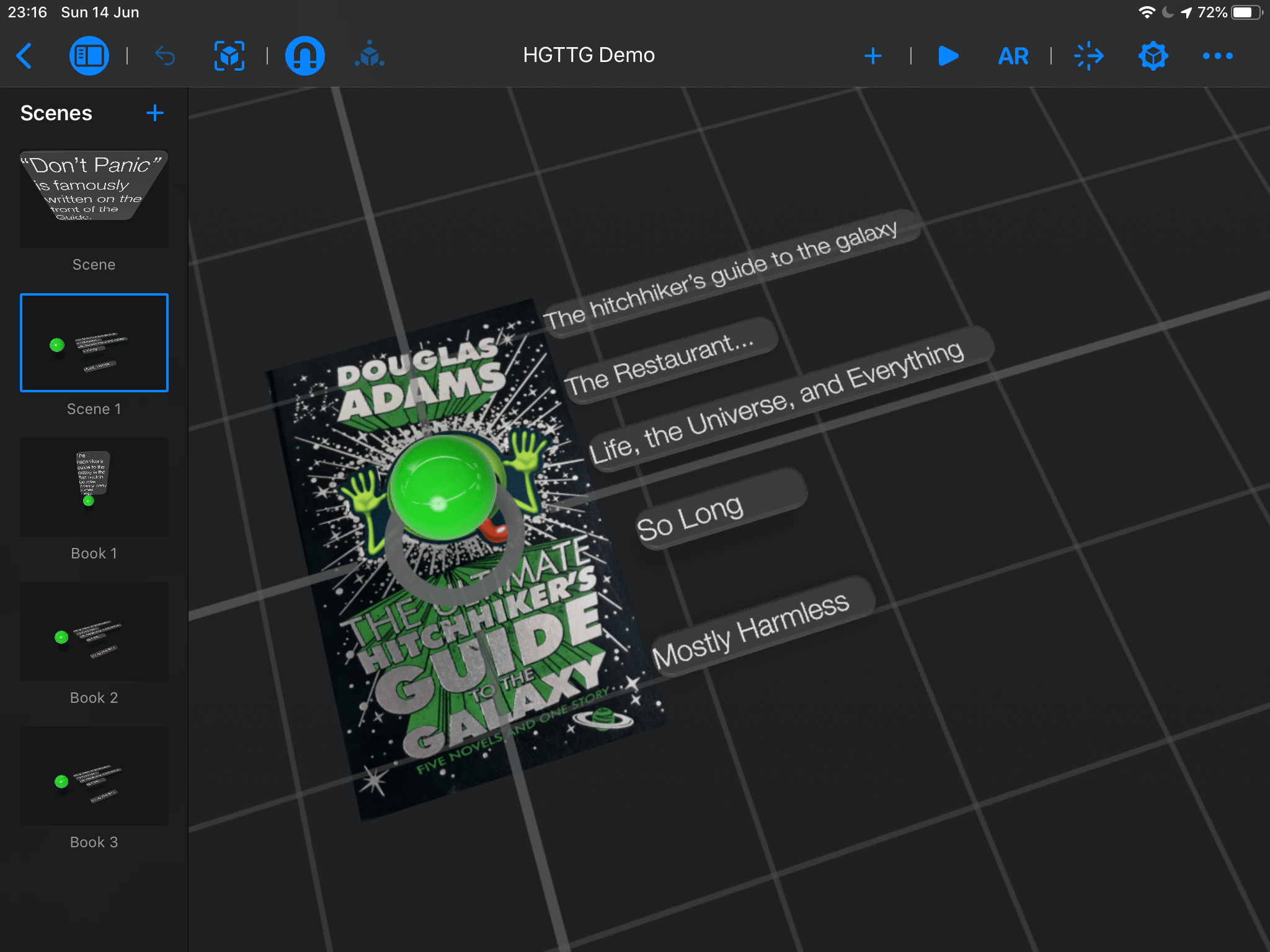
Task: Open the object physics placement tool
Action: (x=370, y=55)
